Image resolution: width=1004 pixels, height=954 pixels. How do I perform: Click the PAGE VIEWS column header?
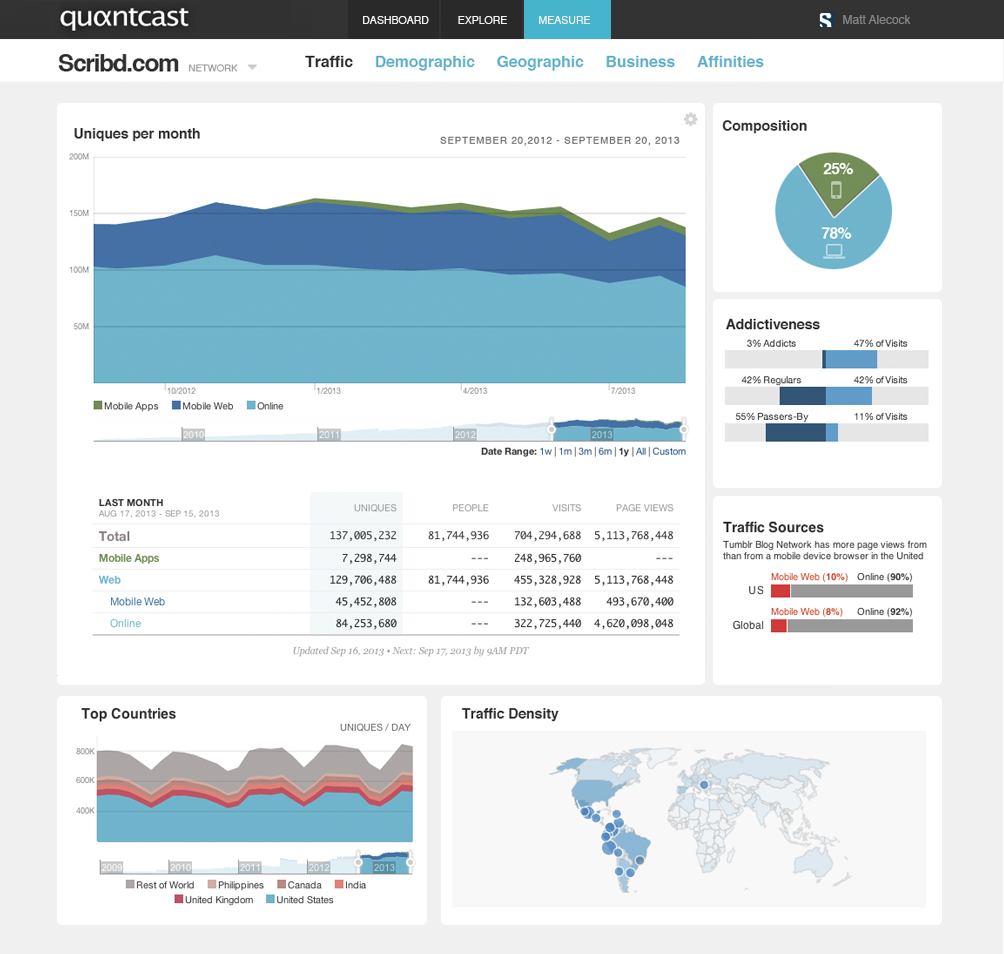[x=645, y=508]
